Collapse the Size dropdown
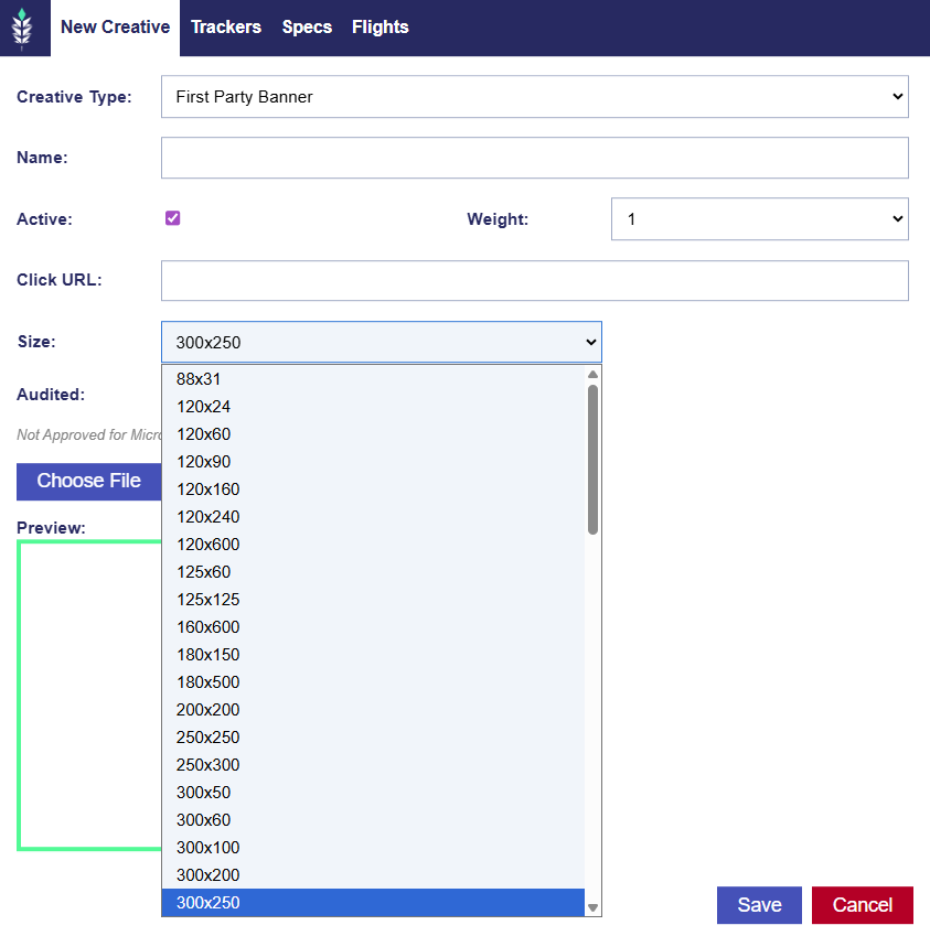This screenshot has height=936, width=930. point(381,342)
